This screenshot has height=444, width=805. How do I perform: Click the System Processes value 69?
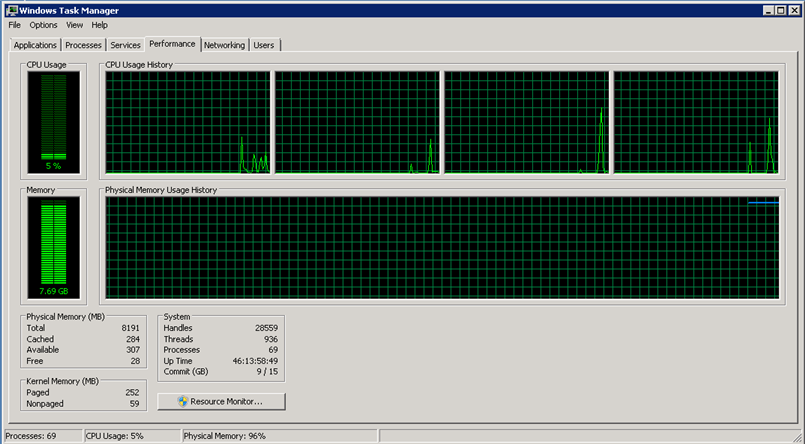click(x=273, y=350)
